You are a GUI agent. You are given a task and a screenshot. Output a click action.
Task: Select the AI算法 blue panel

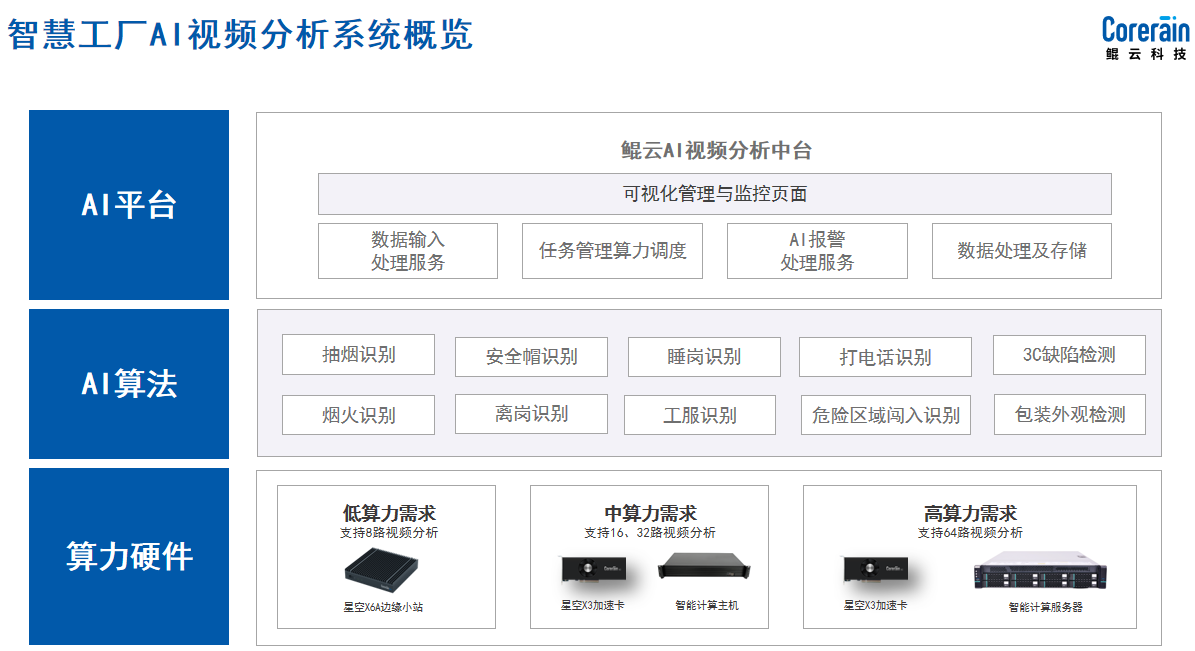[x=129, y=384]
